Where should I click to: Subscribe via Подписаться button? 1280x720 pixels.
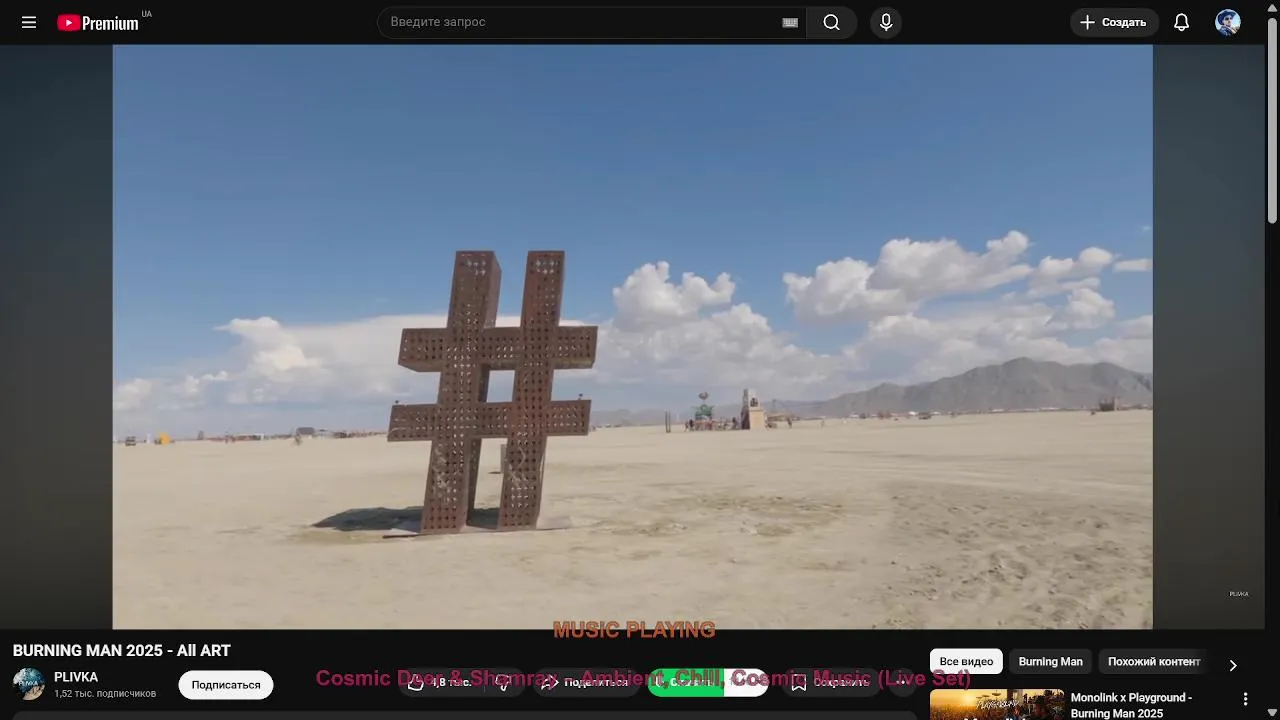coord(226,685)
